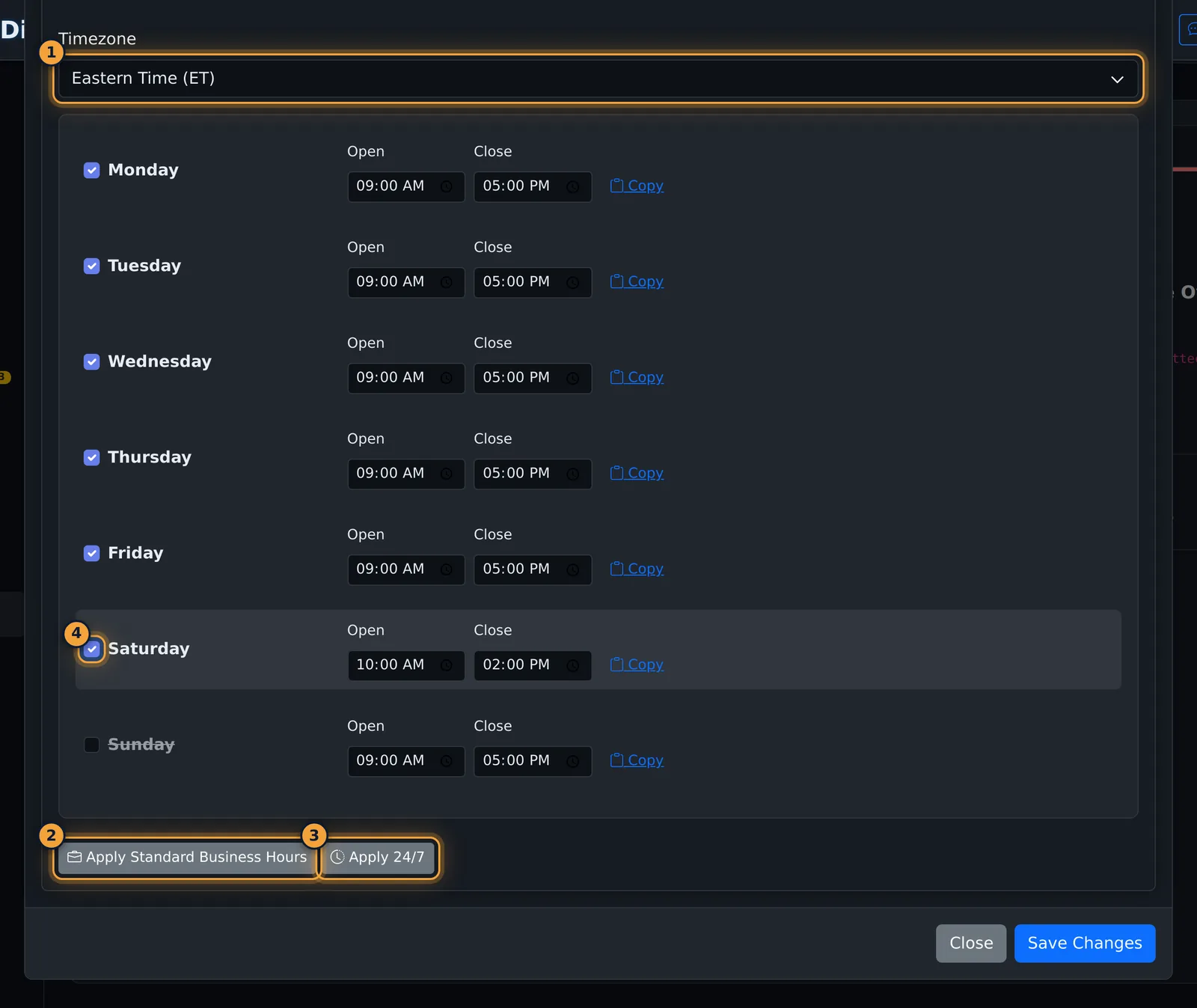This screenshot has width=1197, height=1008.
Task: Edit Wednesday's 05:00 PM close time field
Action: [533, 378]
